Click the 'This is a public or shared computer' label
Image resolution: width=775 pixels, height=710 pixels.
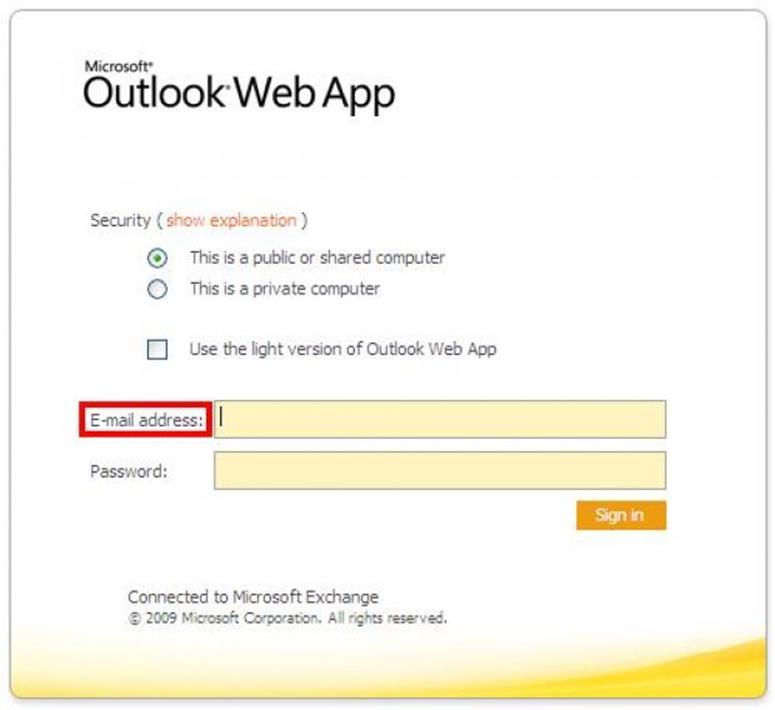pyautogui.click(x=317, y=258)
